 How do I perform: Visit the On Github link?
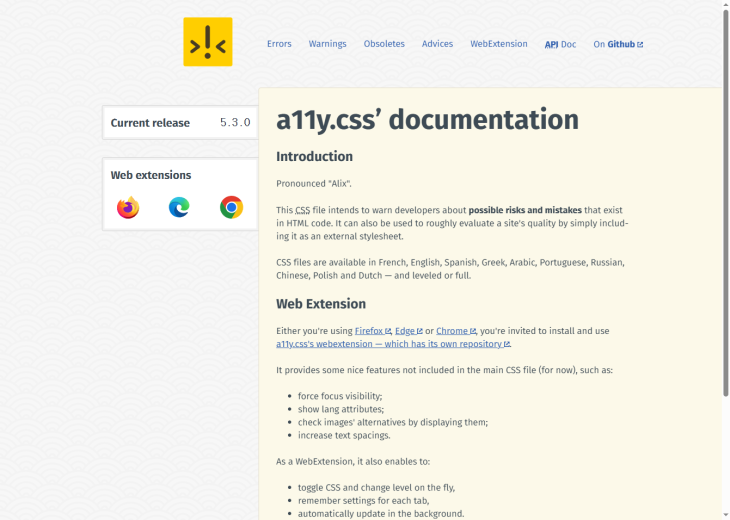point(618,45)
